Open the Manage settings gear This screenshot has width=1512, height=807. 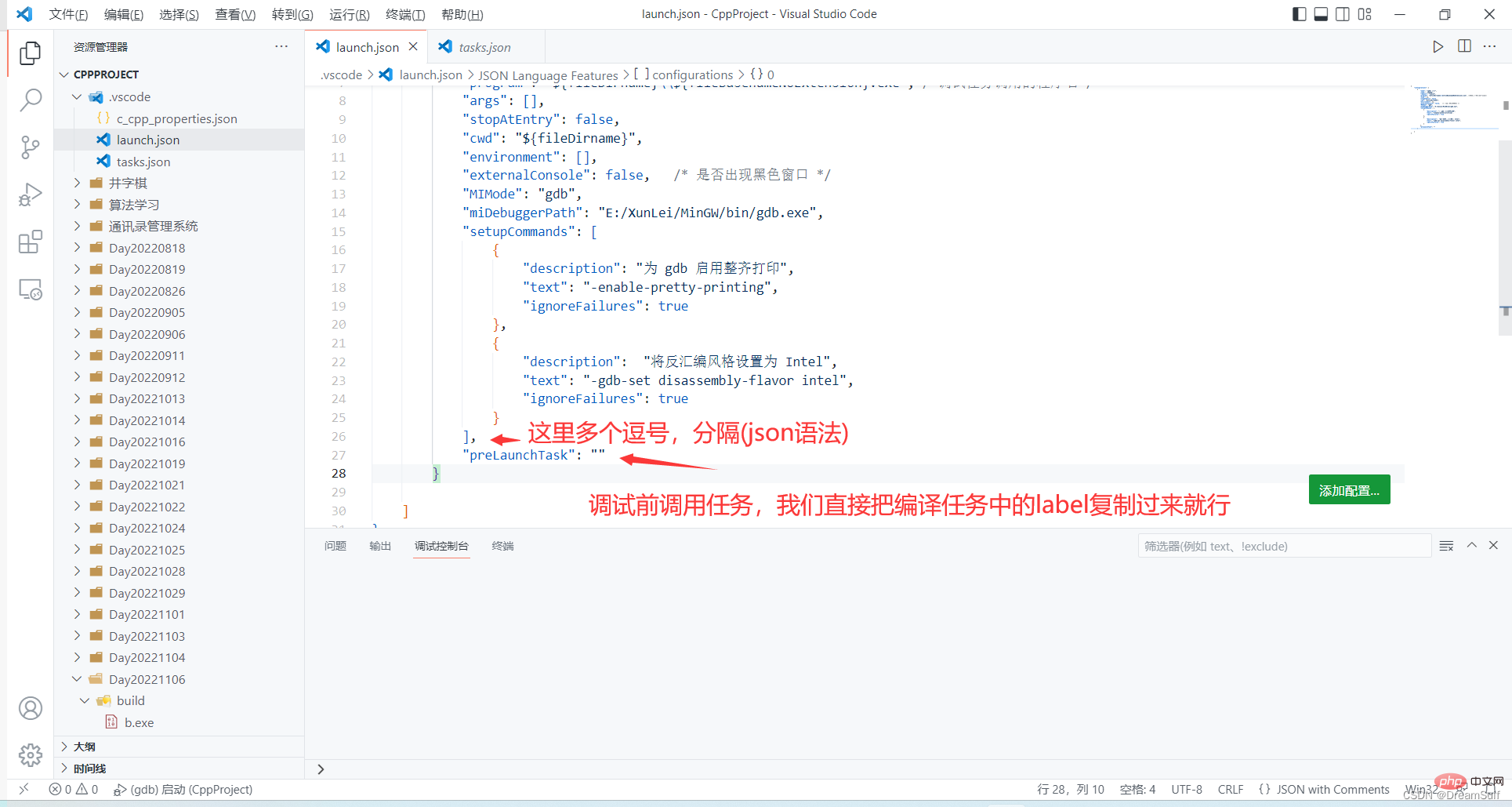tap(31, 755)
